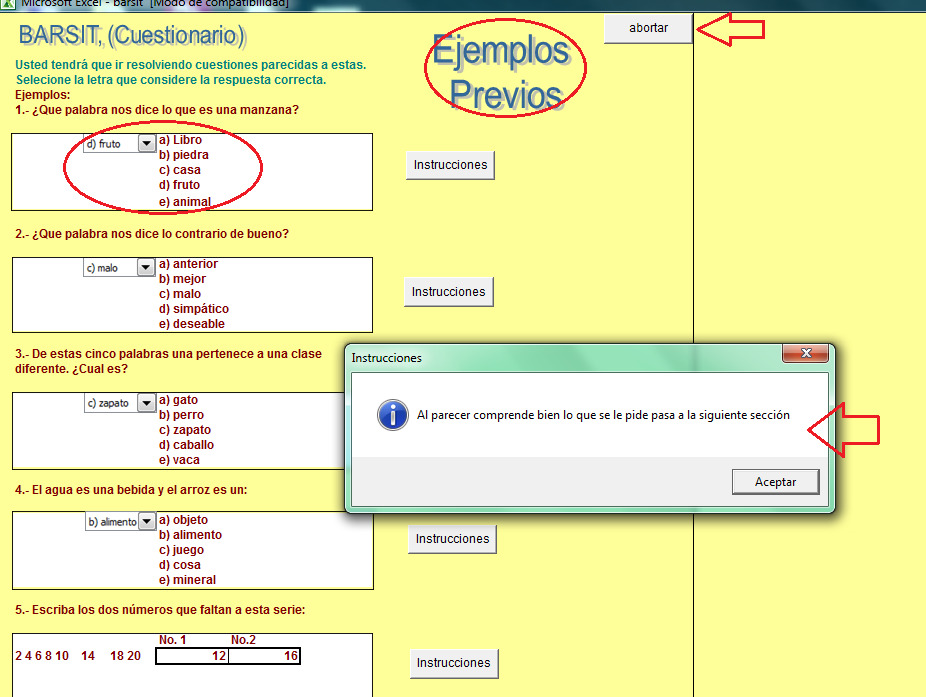Close the Instrucciones dialog with the red X
This screenshot has width=926, height=697.
pyautogui.click(x=806, y=353)
